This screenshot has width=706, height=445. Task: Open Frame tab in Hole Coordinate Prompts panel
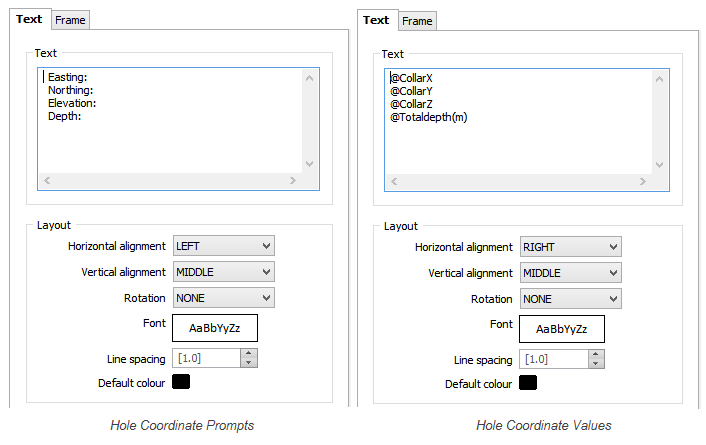click(70, 20)
